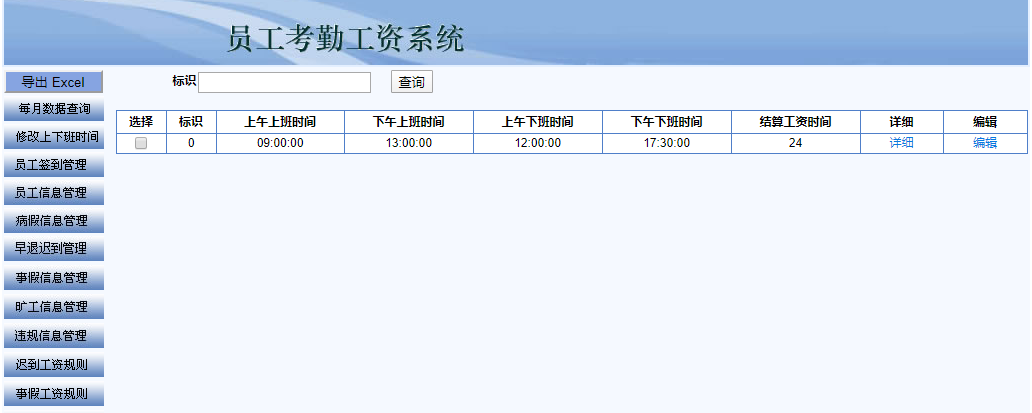The image size is (1032, 413).
Task: Open the 详细 link for row 0
Action: [x=901, y=143]
